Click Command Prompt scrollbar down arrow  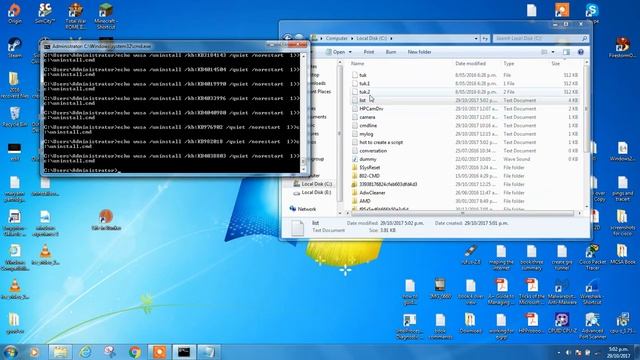point(303,170)
